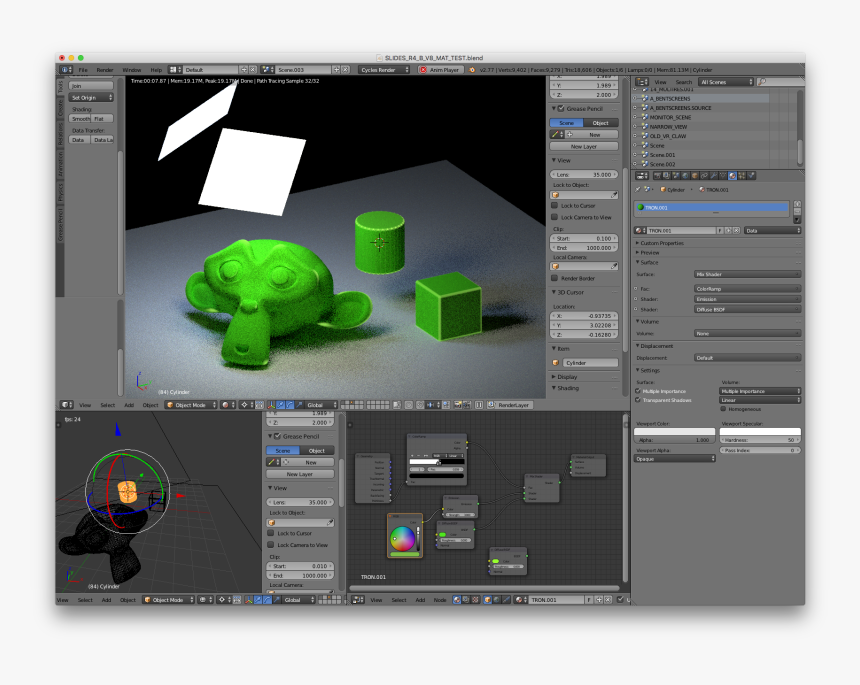The width and height of the screenshot is (860, 685).
Task: Switch node editor to texture nodes icon
Action: click(475, 600)
